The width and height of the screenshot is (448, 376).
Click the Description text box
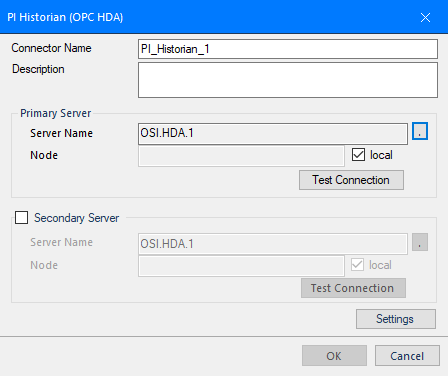point(288,80)
